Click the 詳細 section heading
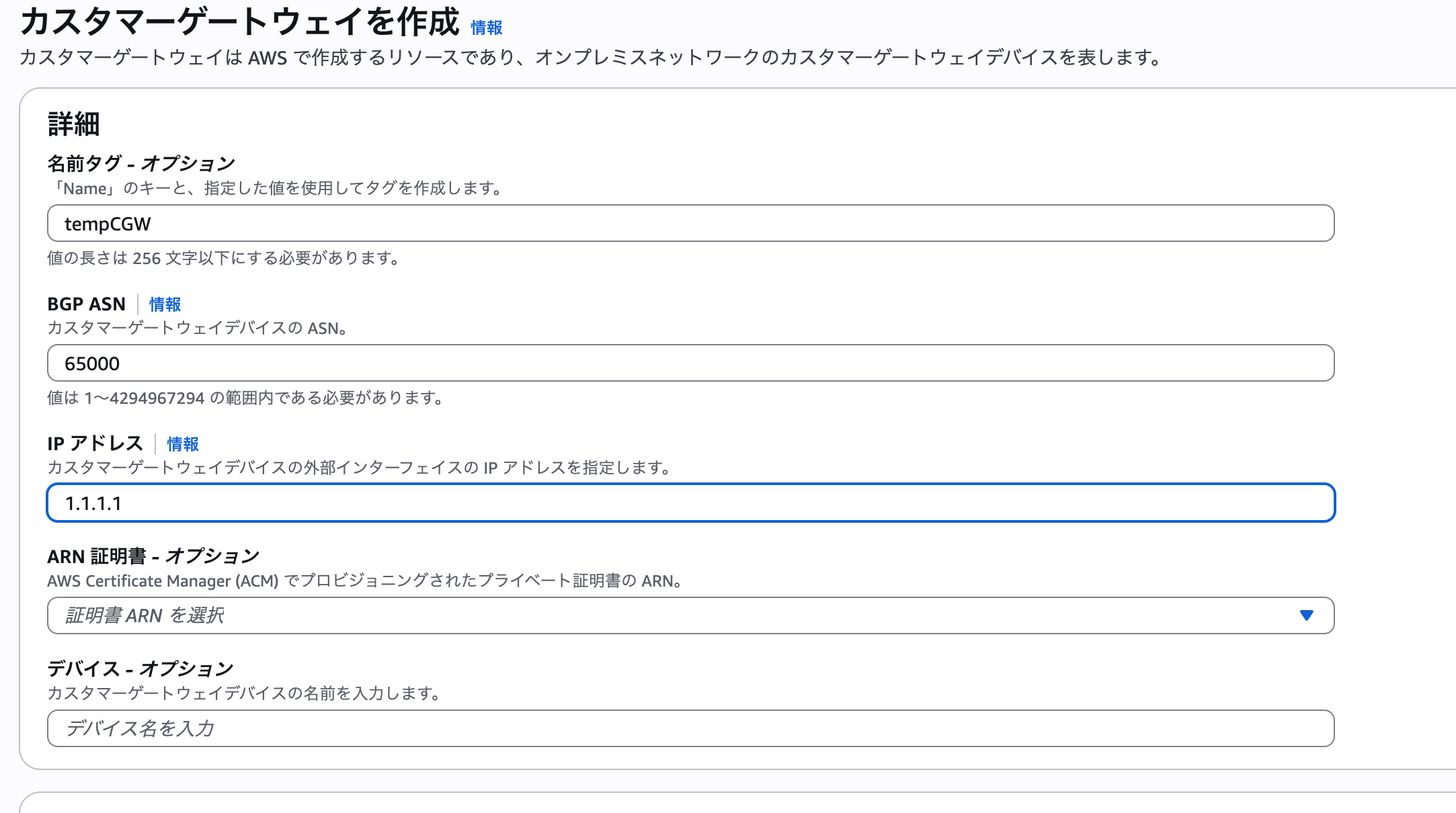 click(71, 122)
